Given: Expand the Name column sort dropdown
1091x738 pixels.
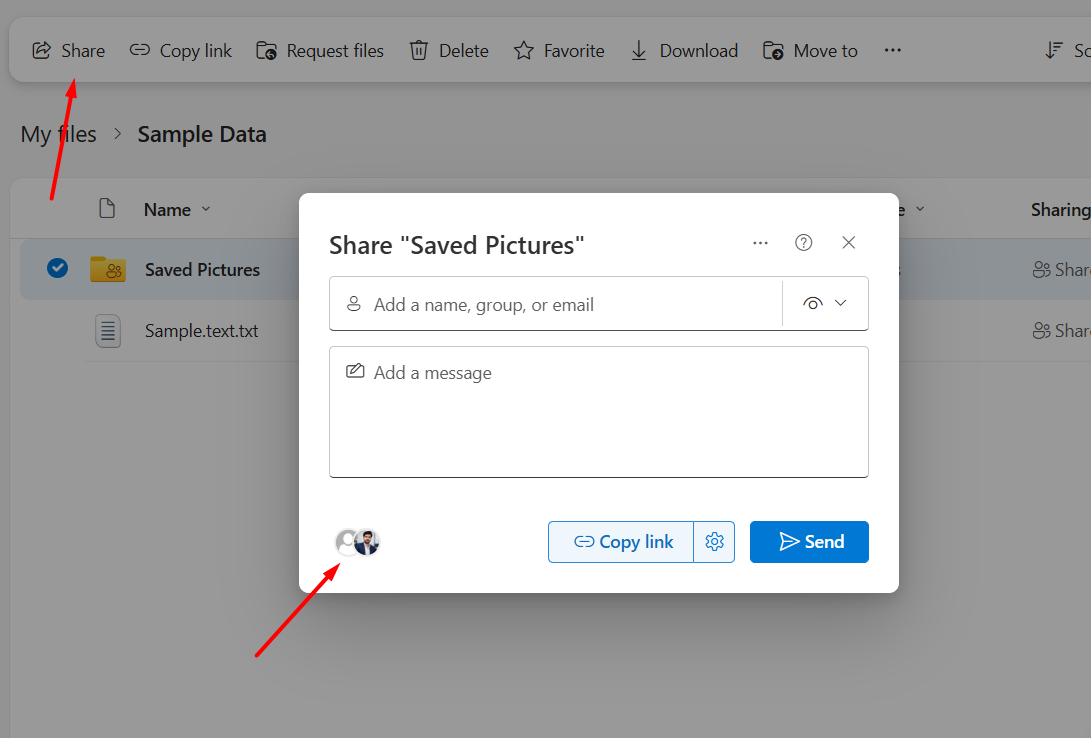Looking at the screenshot, I should tap(206, 209).
